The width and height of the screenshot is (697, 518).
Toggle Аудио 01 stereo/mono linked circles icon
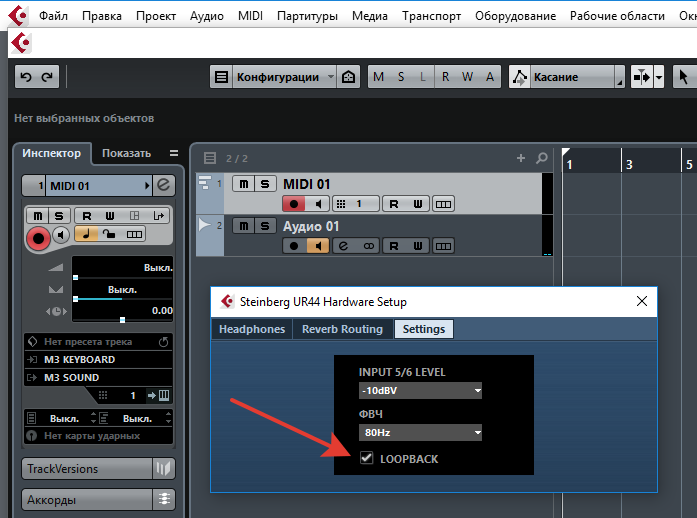pos(368,246)
